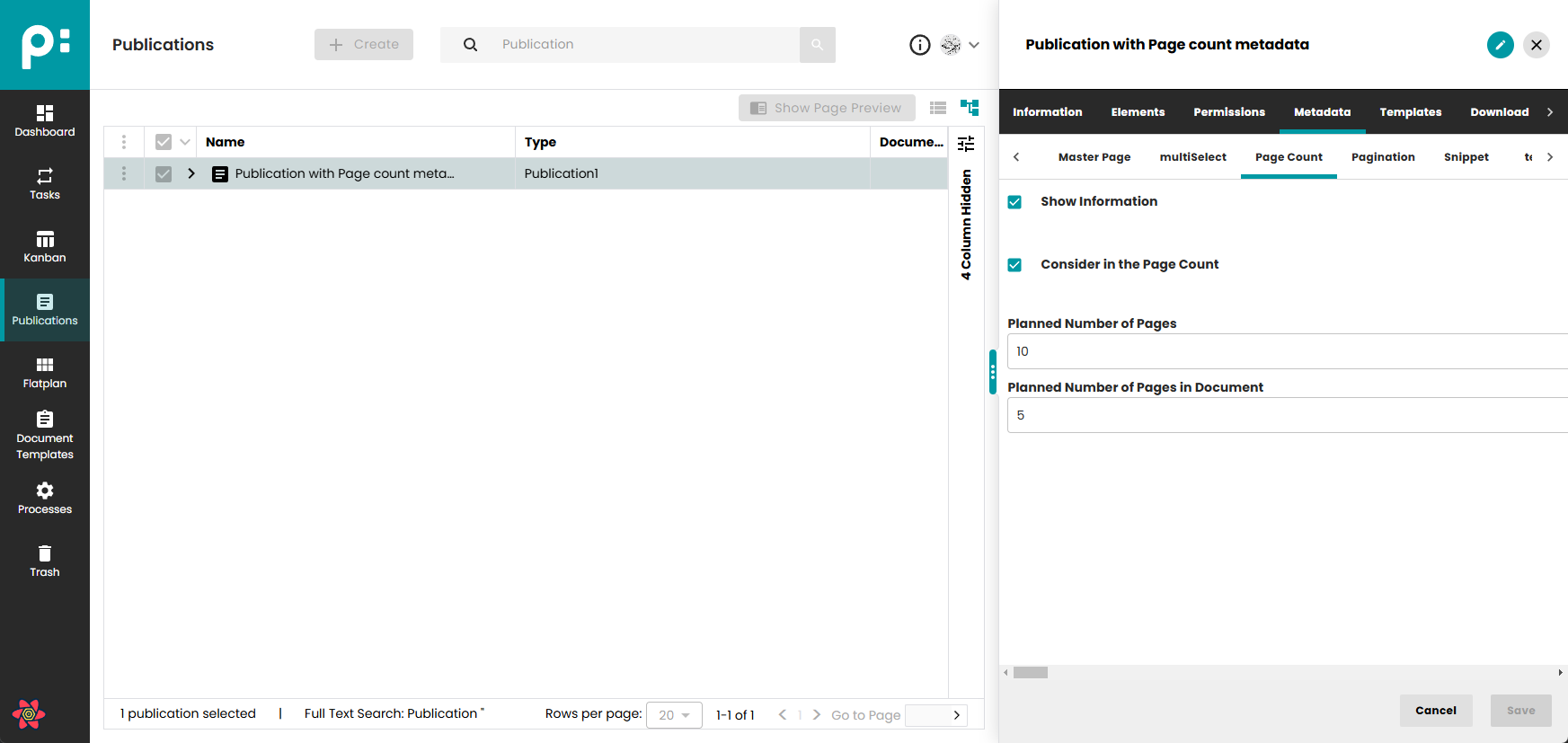
Task: Expand the Publication with Page count row
Action: pos(191,173)
